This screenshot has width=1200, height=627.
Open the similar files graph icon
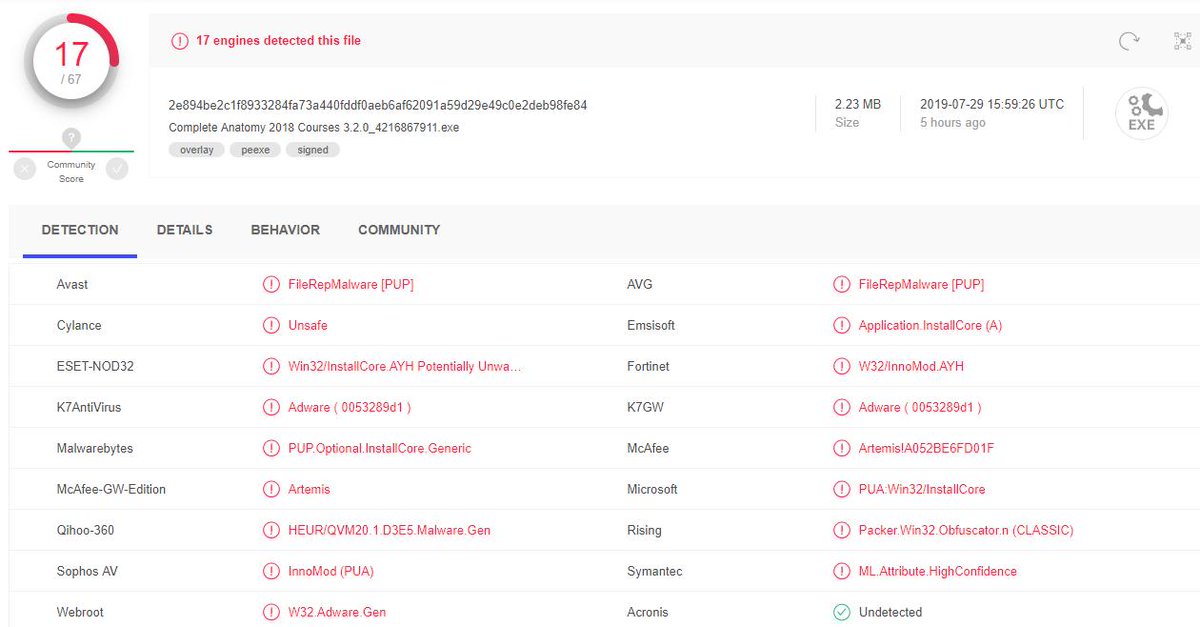click(x=1183, y=41)
